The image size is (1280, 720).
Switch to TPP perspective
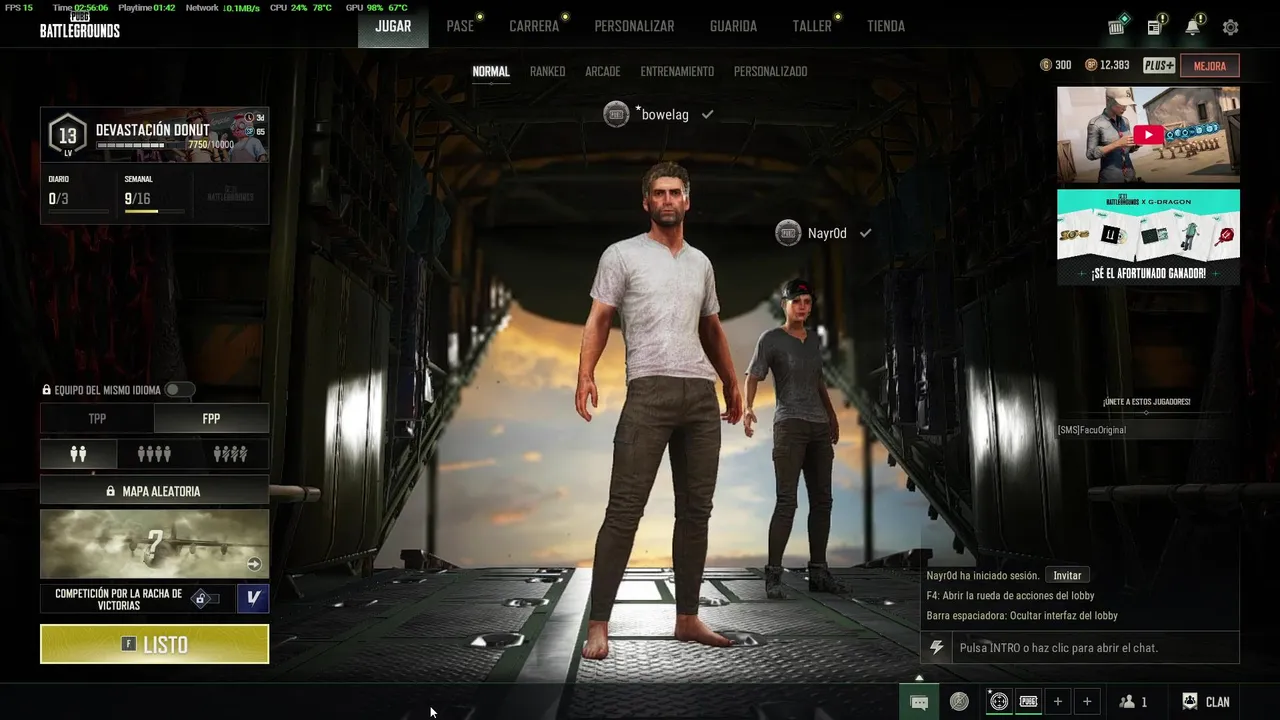point(97,419)
